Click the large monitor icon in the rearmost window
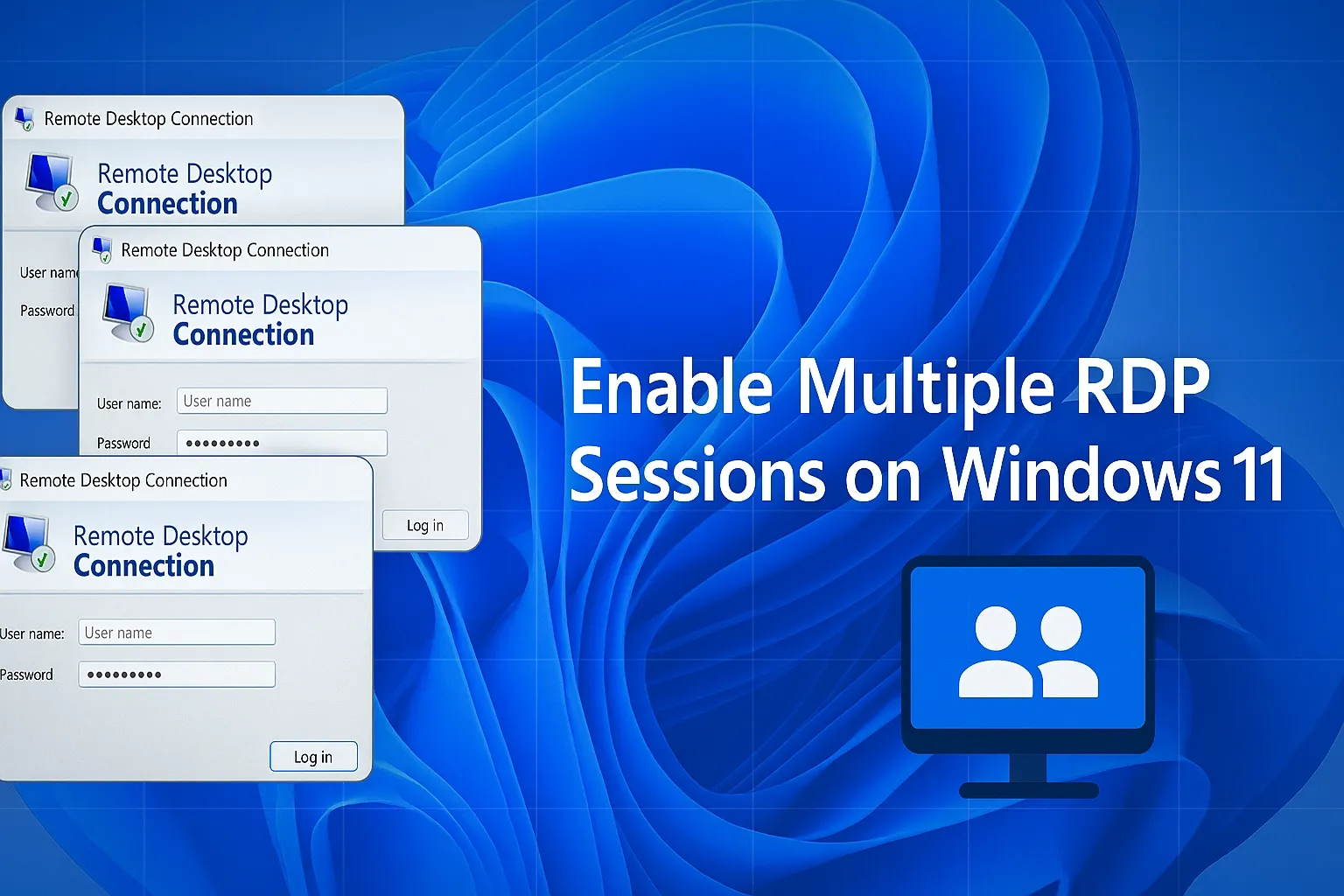The image size is (1344, 896). [x=52, y=182]
